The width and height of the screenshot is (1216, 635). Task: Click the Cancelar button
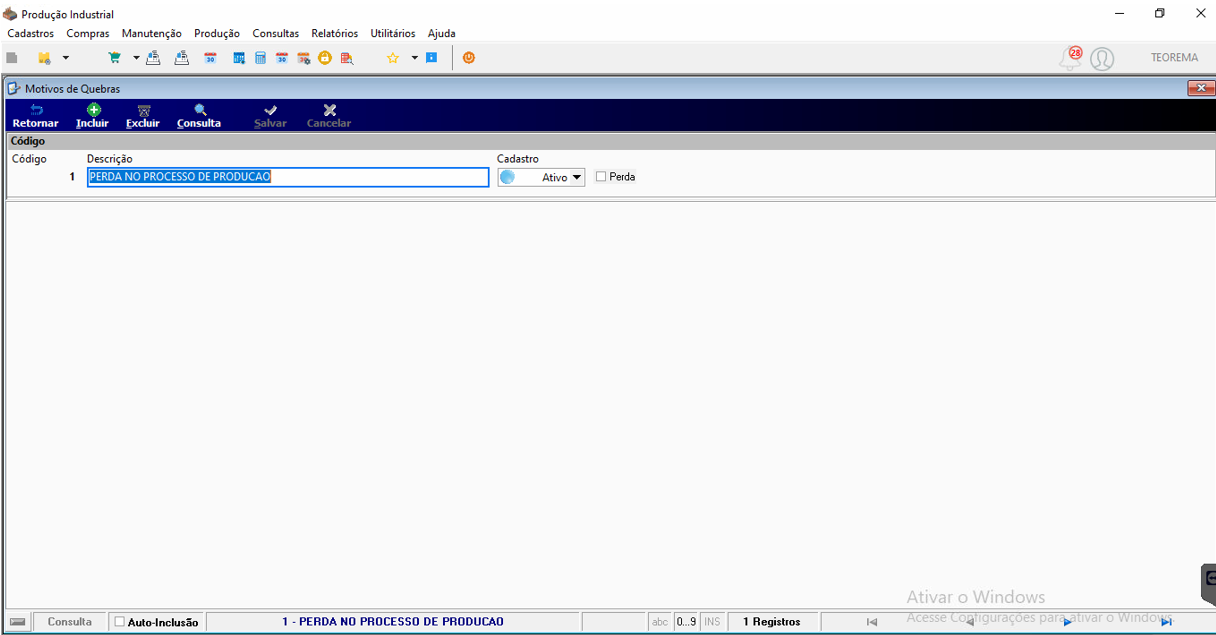click(x=329, y=116)
